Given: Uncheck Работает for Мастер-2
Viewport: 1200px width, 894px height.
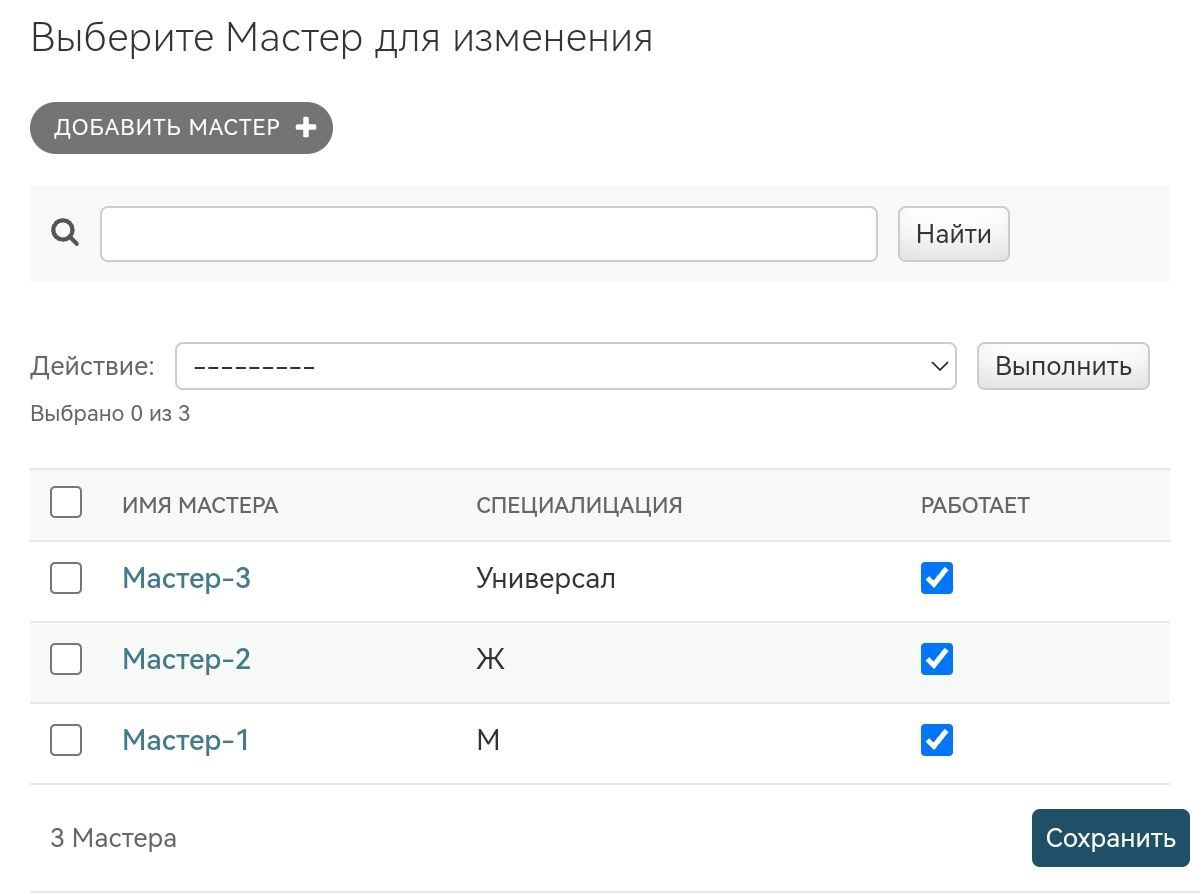Looking at the screenshot, I should (x=937, y=659).
